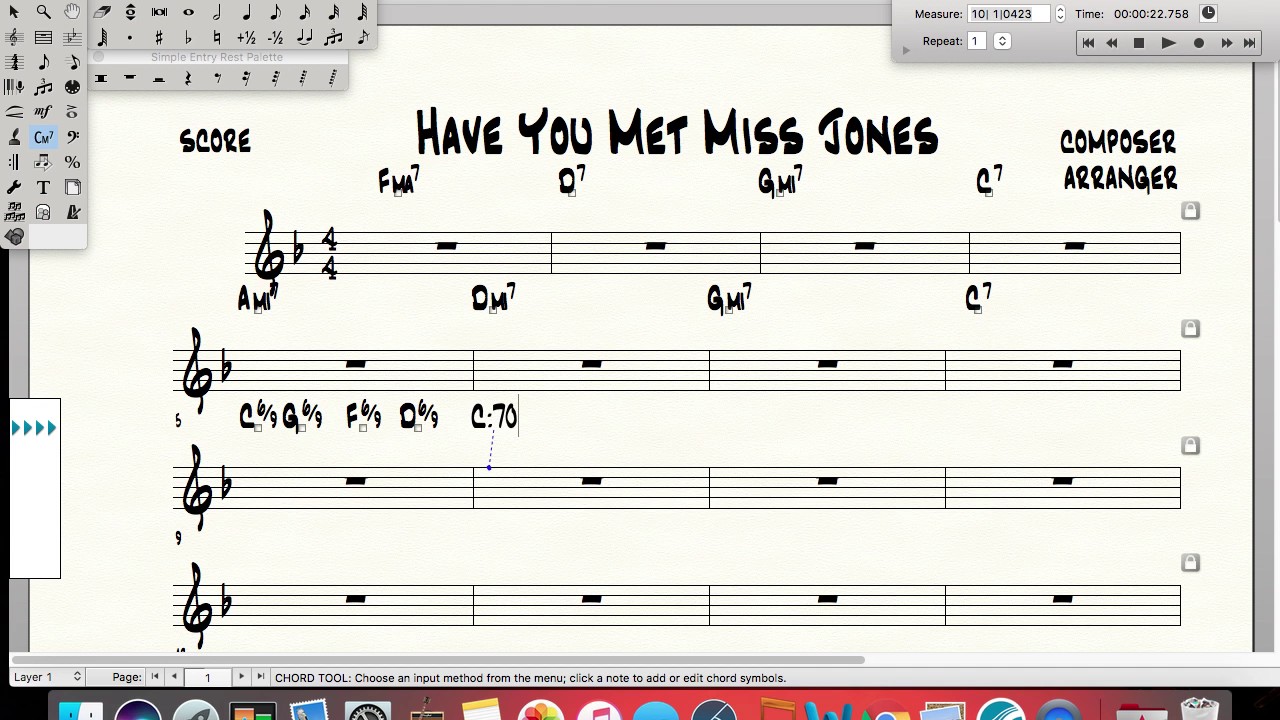Select the Graphics tool at palette bottom
Image resolution: width=1280 pixels, height=720 pixels.
click(14, 237)
